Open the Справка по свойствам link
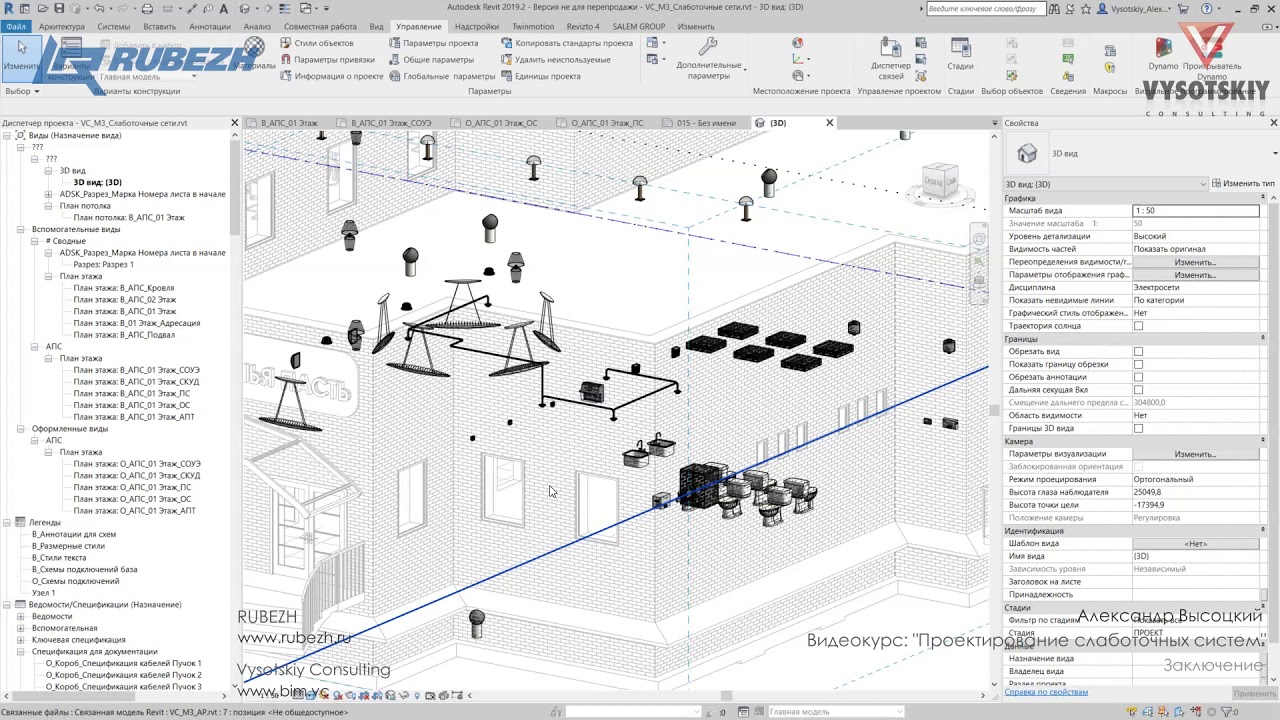The image size is (1280, 720). [x=1046, y=692]
